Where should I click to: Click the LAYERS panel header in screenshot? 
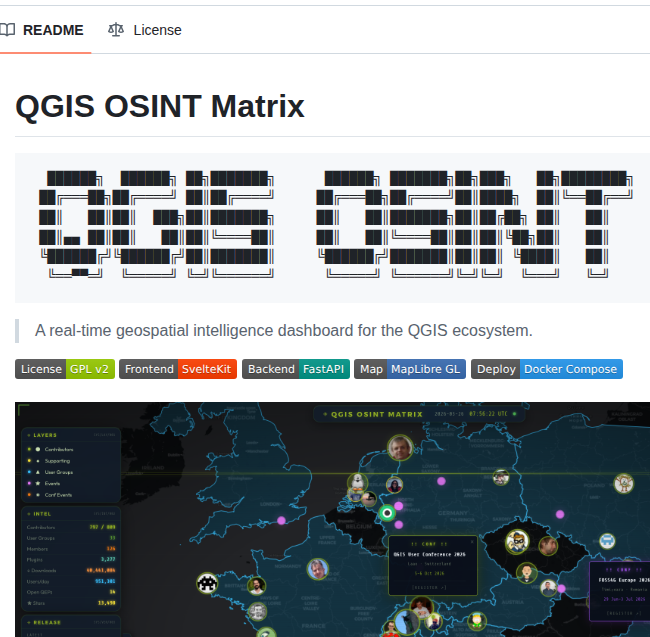coord(71,435)
